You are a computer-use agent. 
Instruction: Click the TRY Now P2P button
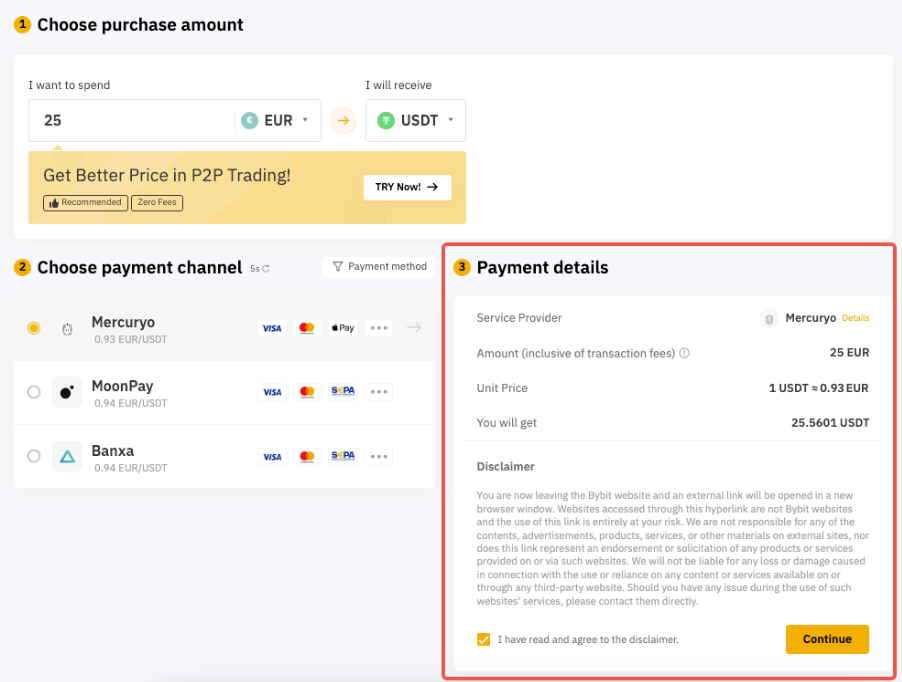click(407, 187)
